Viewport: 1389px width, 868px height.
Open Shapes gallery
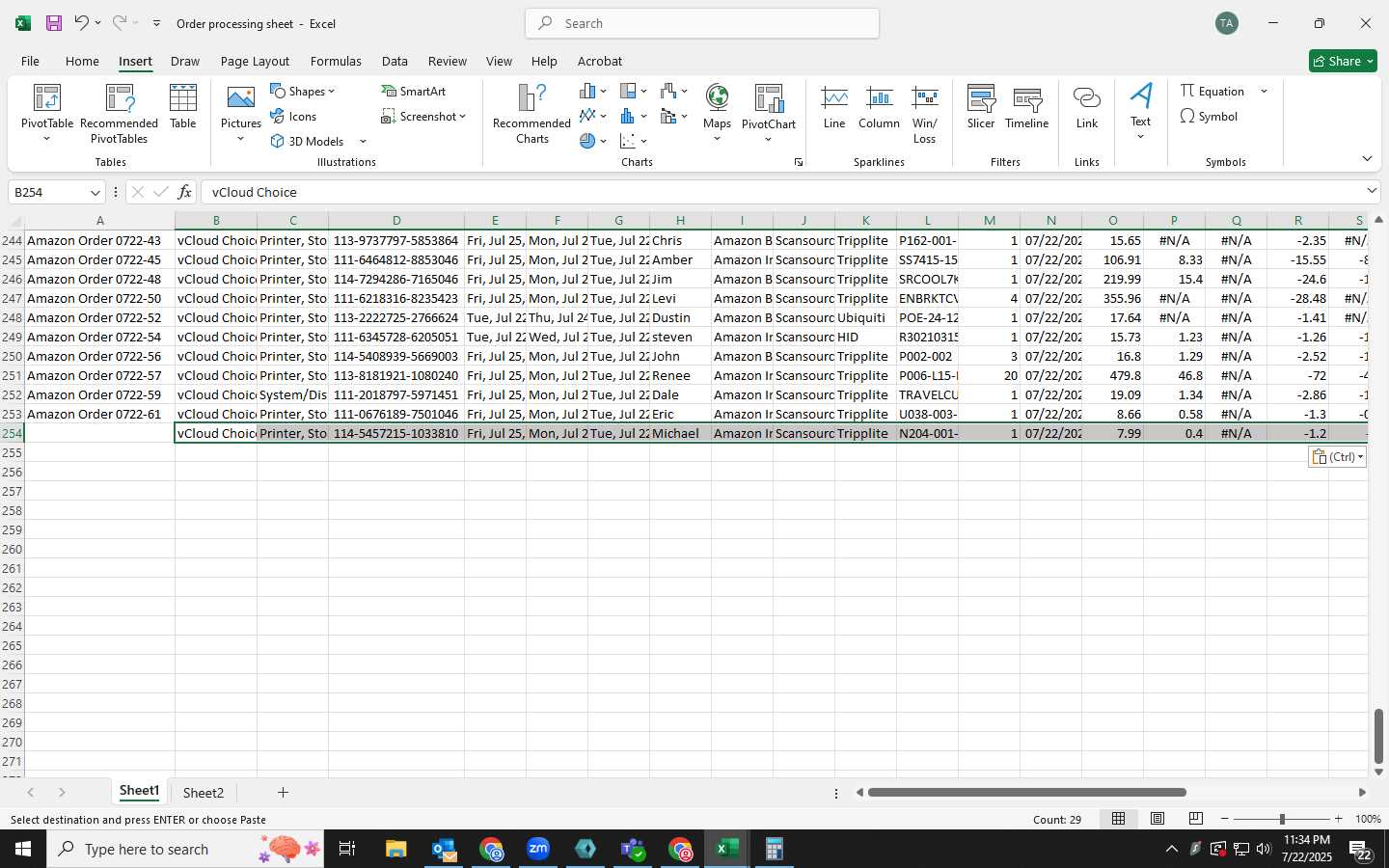tap(303, 91)
